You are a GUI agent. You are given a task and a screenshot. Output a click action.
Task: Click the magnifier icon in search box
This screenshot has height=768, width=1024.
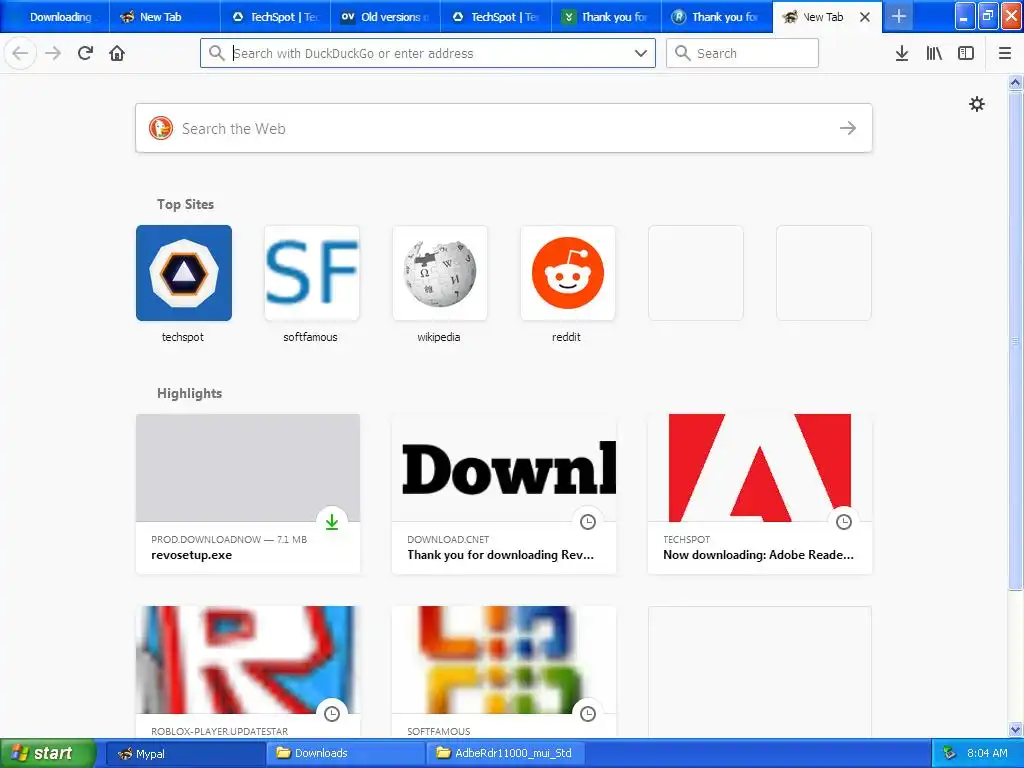point(682,53)
